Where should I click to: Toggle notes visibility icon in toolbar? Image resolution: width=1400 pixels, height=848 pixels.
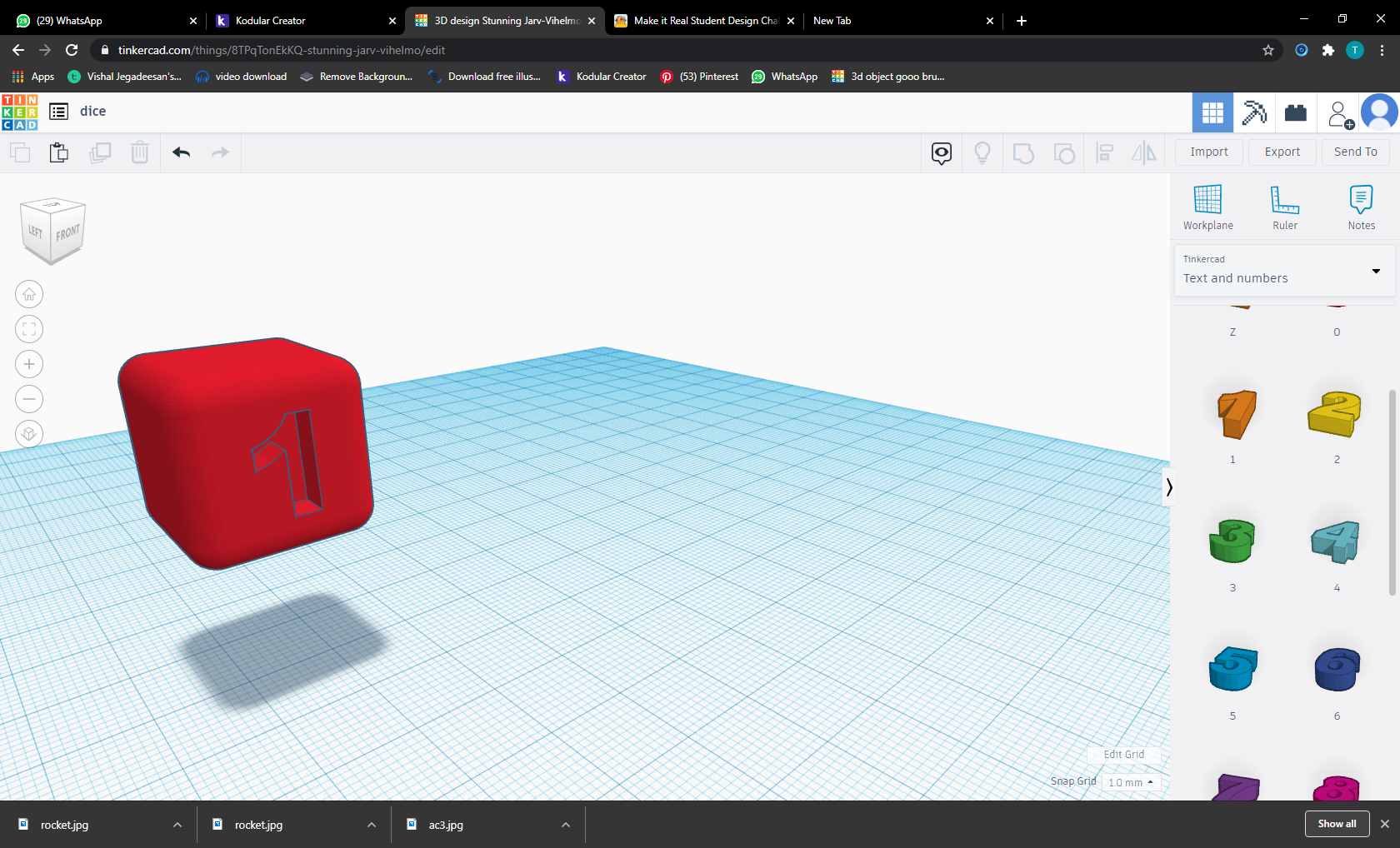(x=942, y=153)
